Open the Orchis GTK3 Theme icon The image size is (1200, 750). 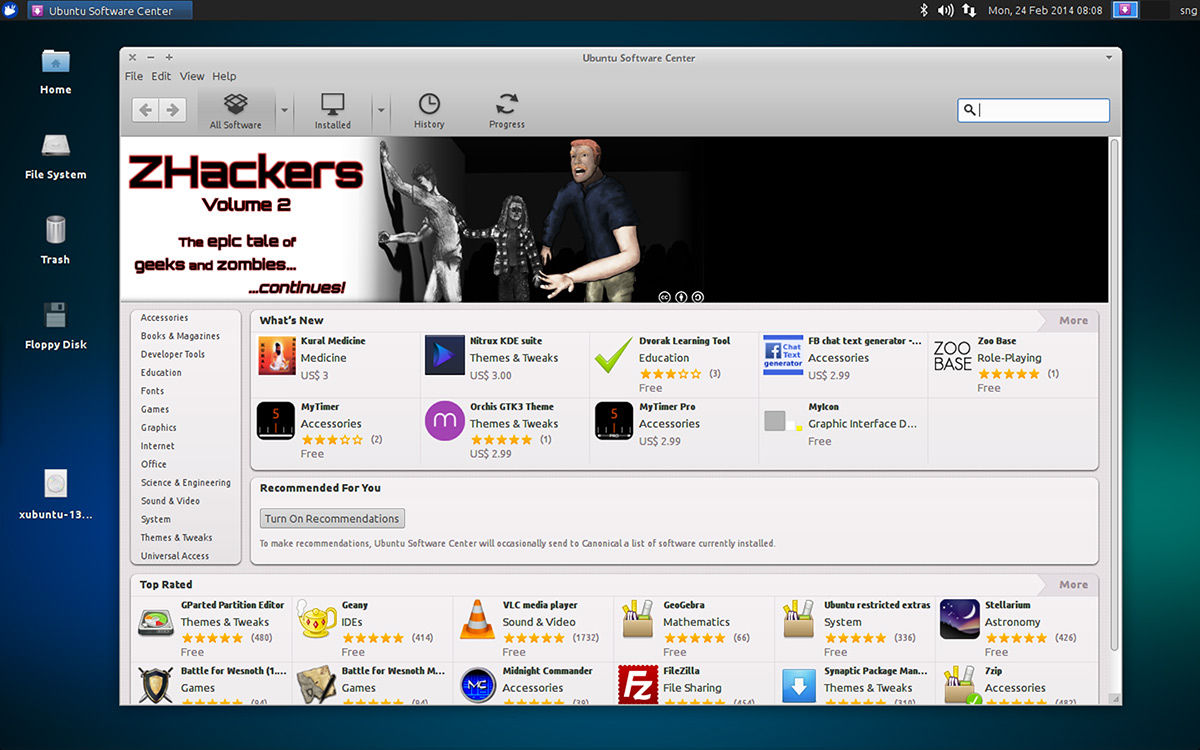(444, 421)
